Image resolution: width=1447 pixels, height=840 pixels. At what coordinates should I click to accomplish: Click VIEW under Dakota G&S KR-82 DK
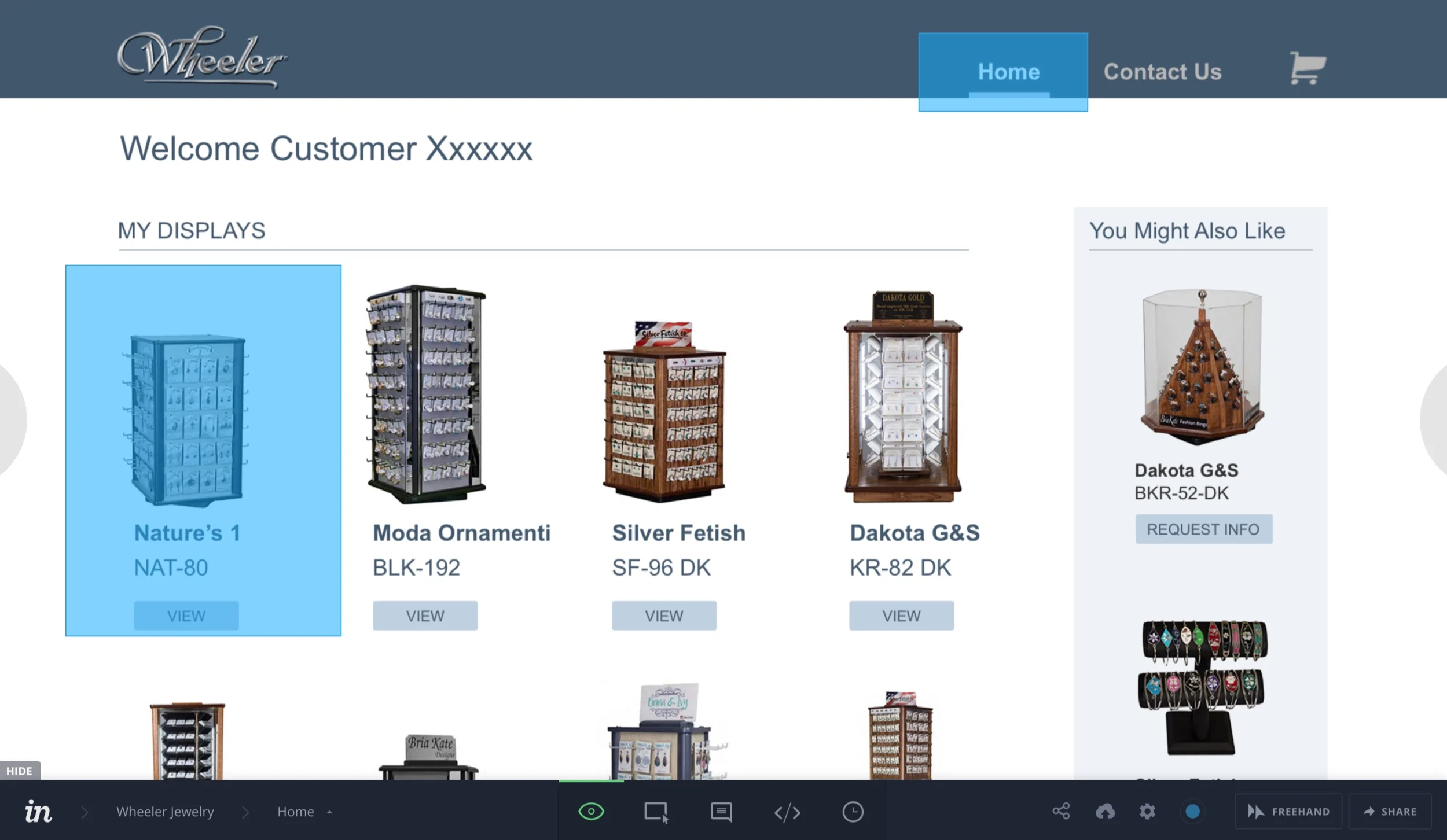point(901,616)
